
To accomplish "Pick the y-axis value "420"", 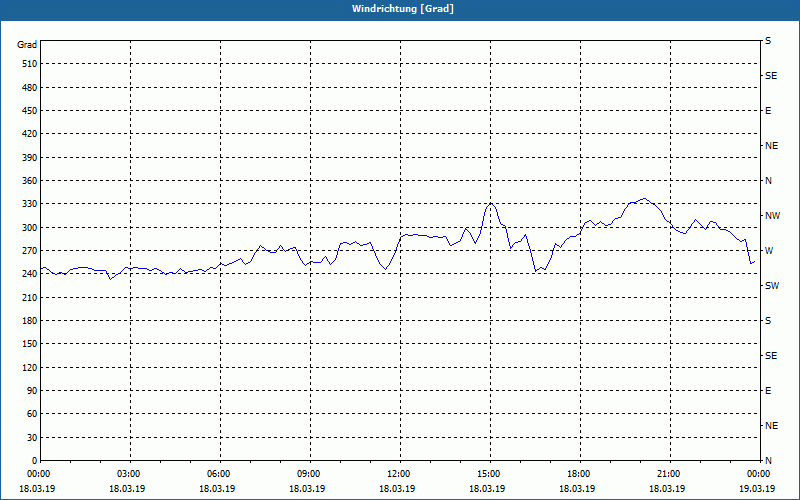I will [x=30, y=134].
